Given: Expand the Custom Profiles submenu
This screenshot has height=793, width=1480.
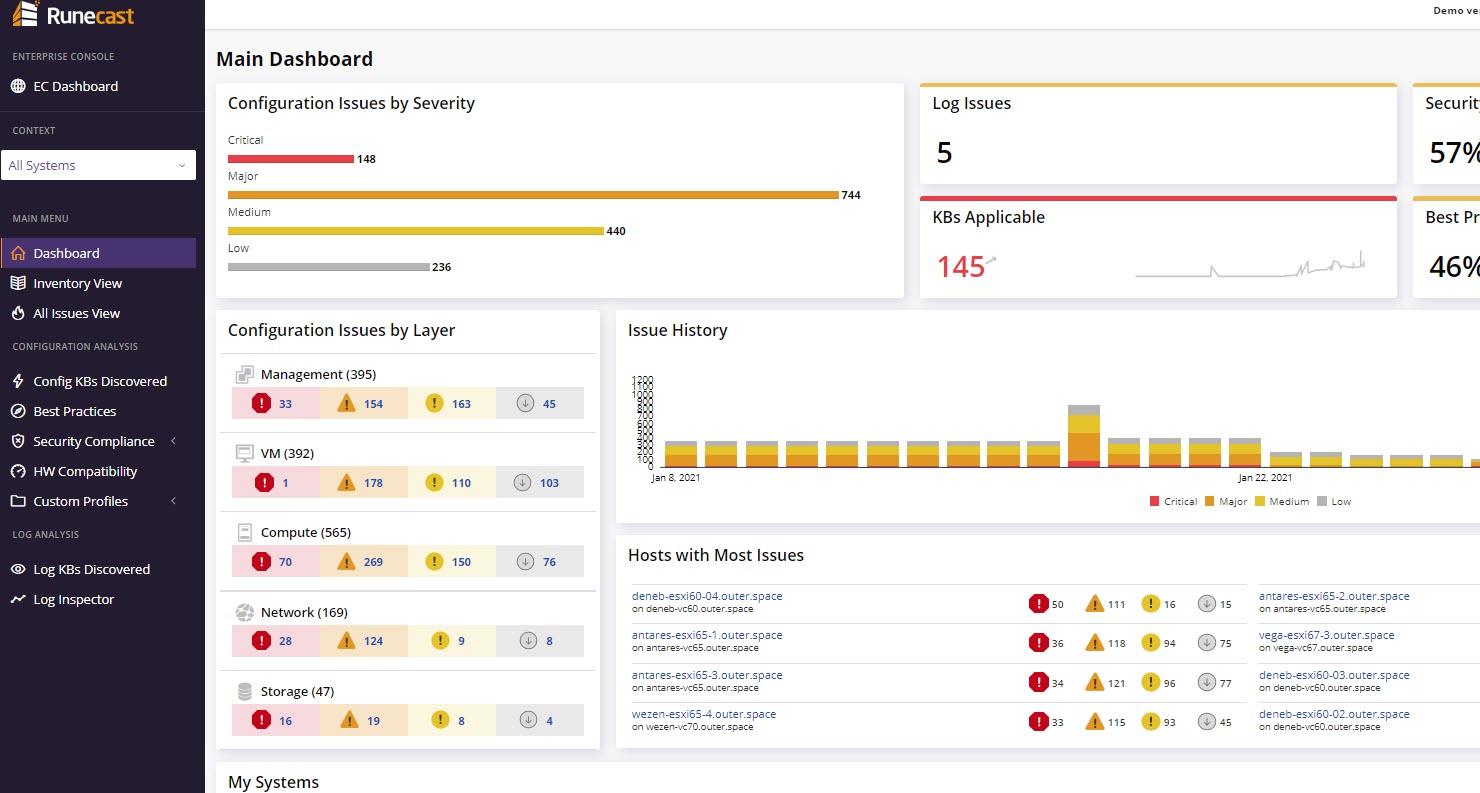Looking at the screenshot, I should point(173,501).
